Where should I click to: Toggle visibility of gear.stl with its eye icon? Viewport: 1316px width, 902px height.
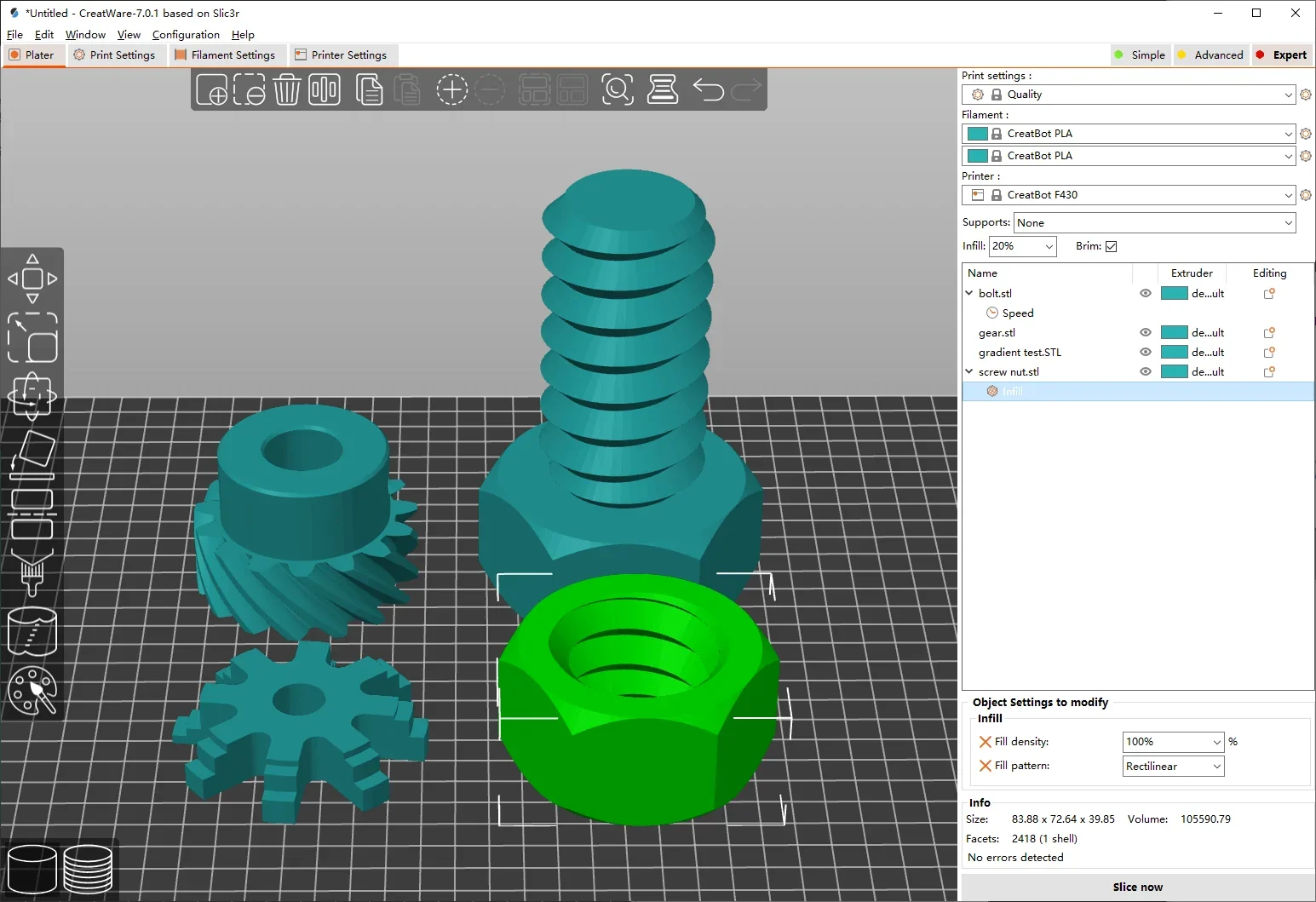(1145, 332)
